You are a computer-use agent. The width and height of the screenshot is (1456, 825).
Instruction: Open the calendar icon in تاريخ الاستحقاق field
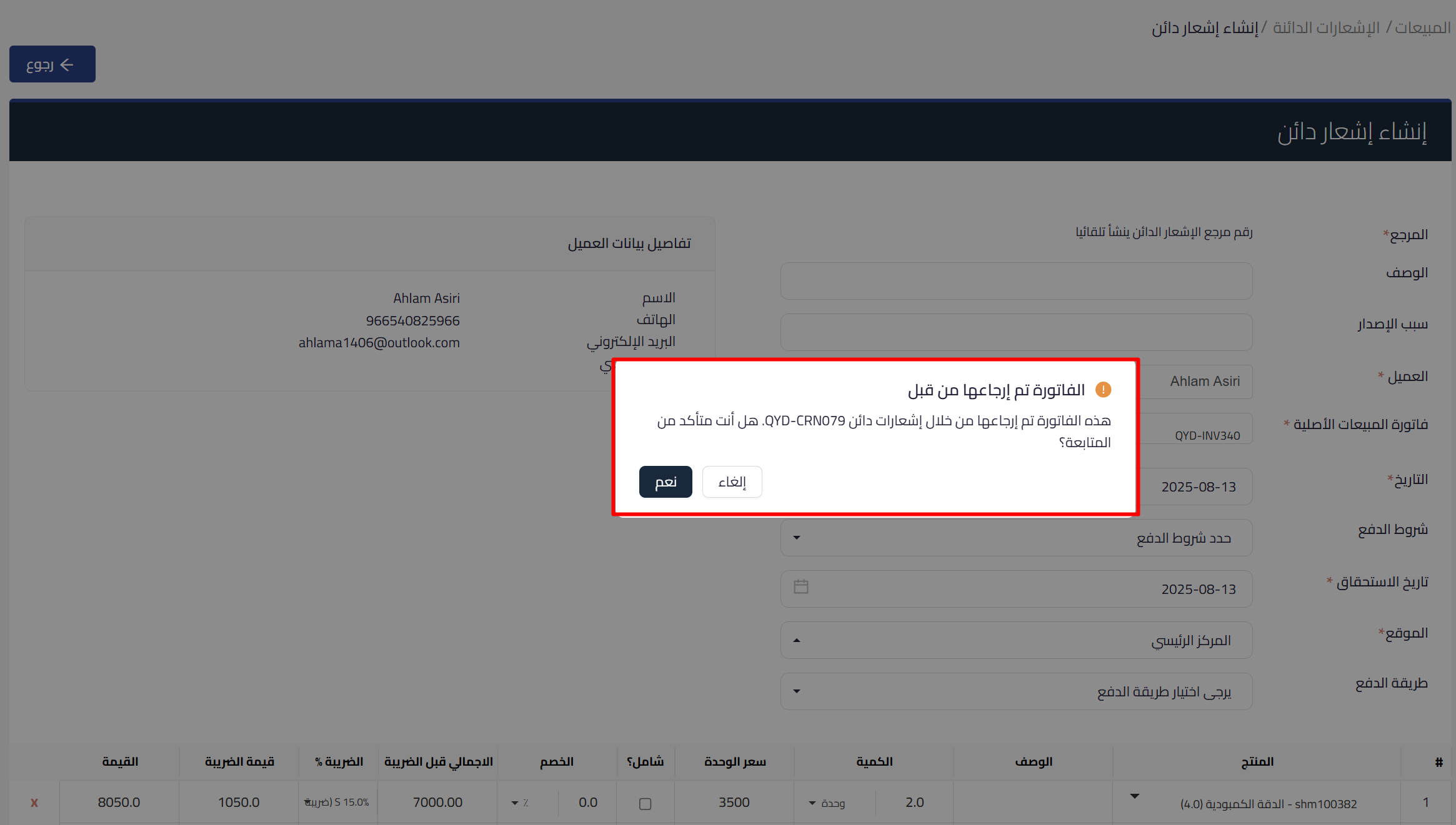[800, 587]
